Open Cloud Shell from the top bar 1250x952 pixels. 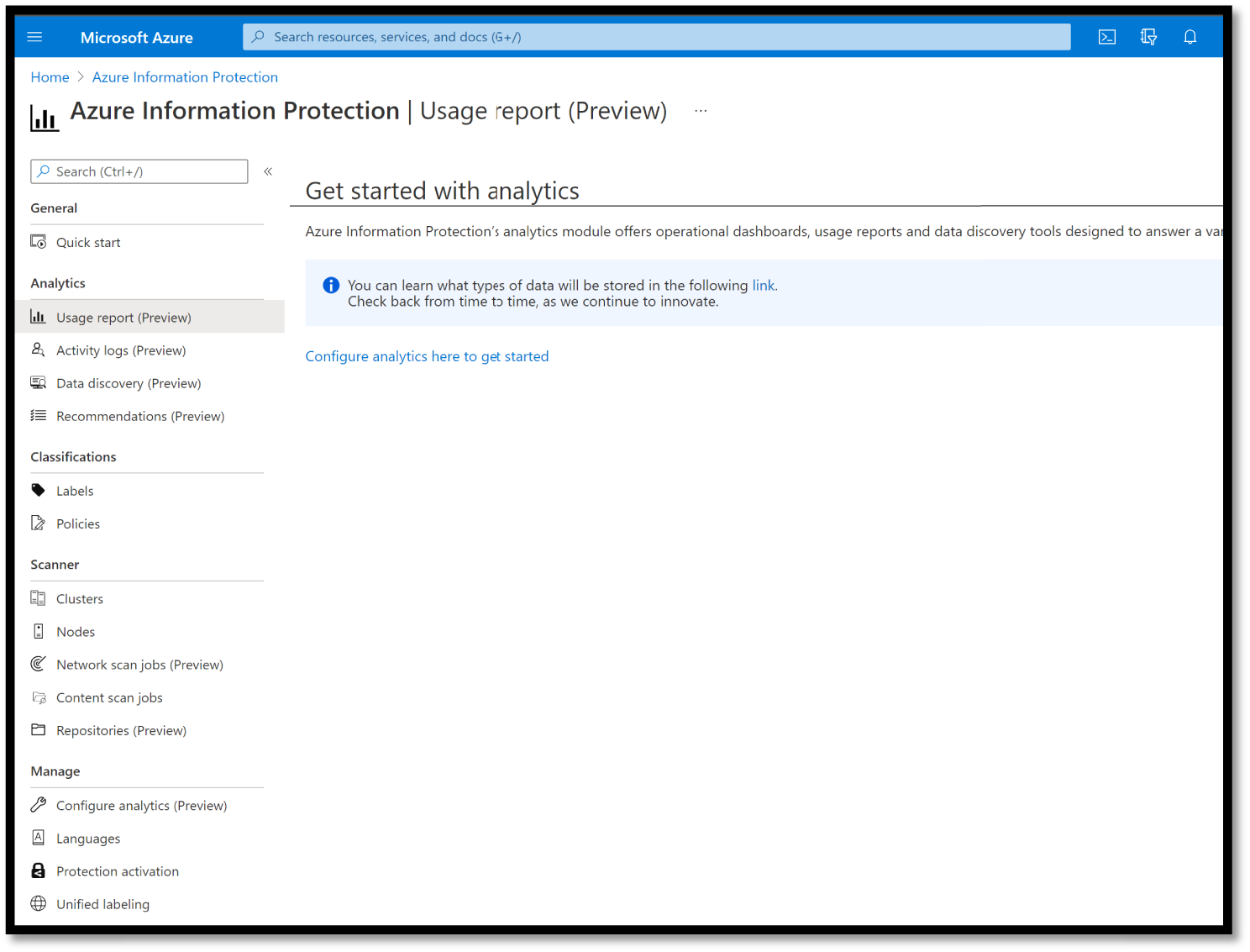(1107, 37)
